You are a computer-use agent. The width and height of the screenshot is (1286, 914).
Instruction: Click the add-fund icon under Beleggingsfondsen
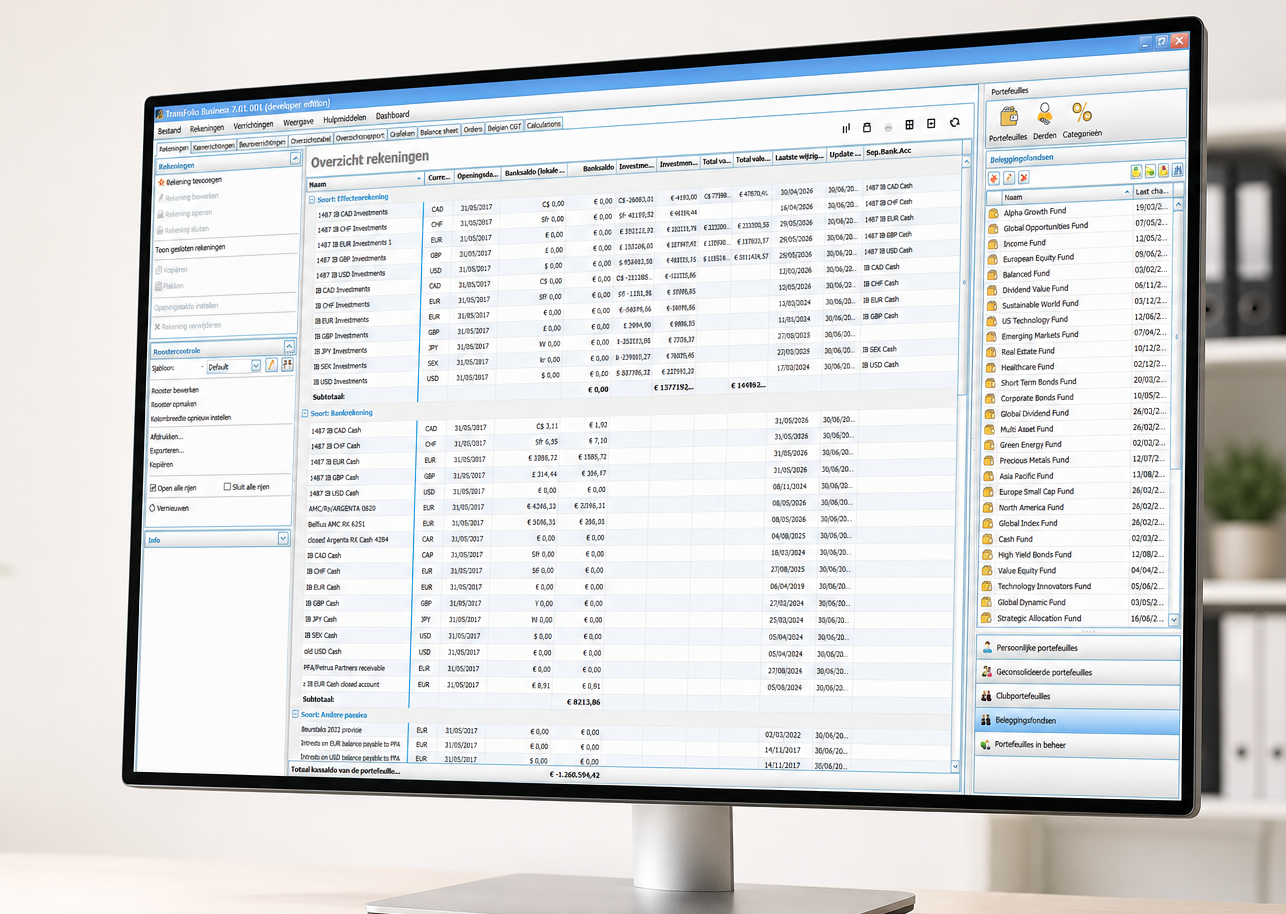(x=994, y=178)
